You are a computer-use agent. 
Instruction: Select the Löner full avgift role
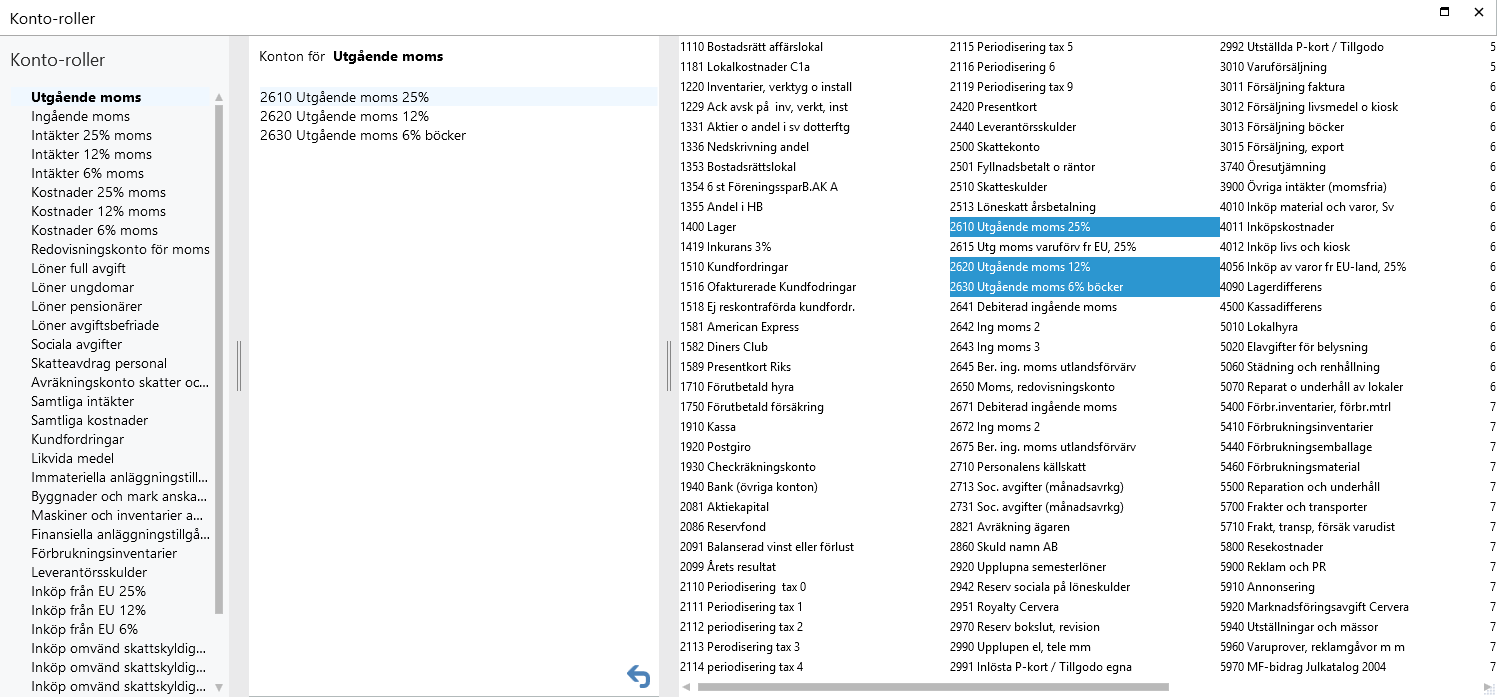coord(78,268)
